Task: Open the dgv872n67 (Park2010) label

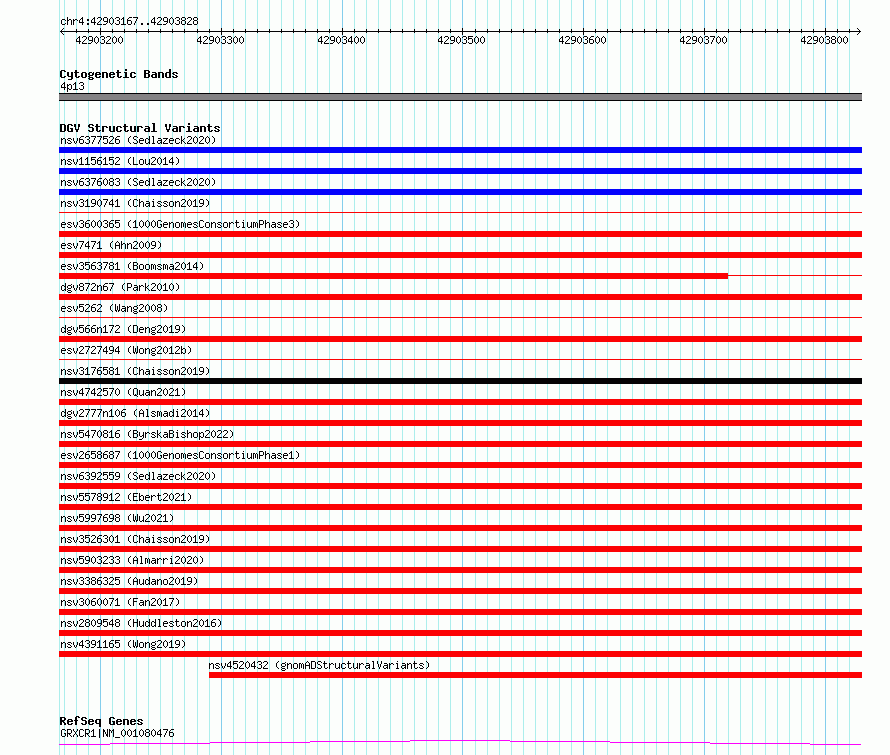Action: tap(120, 287)
